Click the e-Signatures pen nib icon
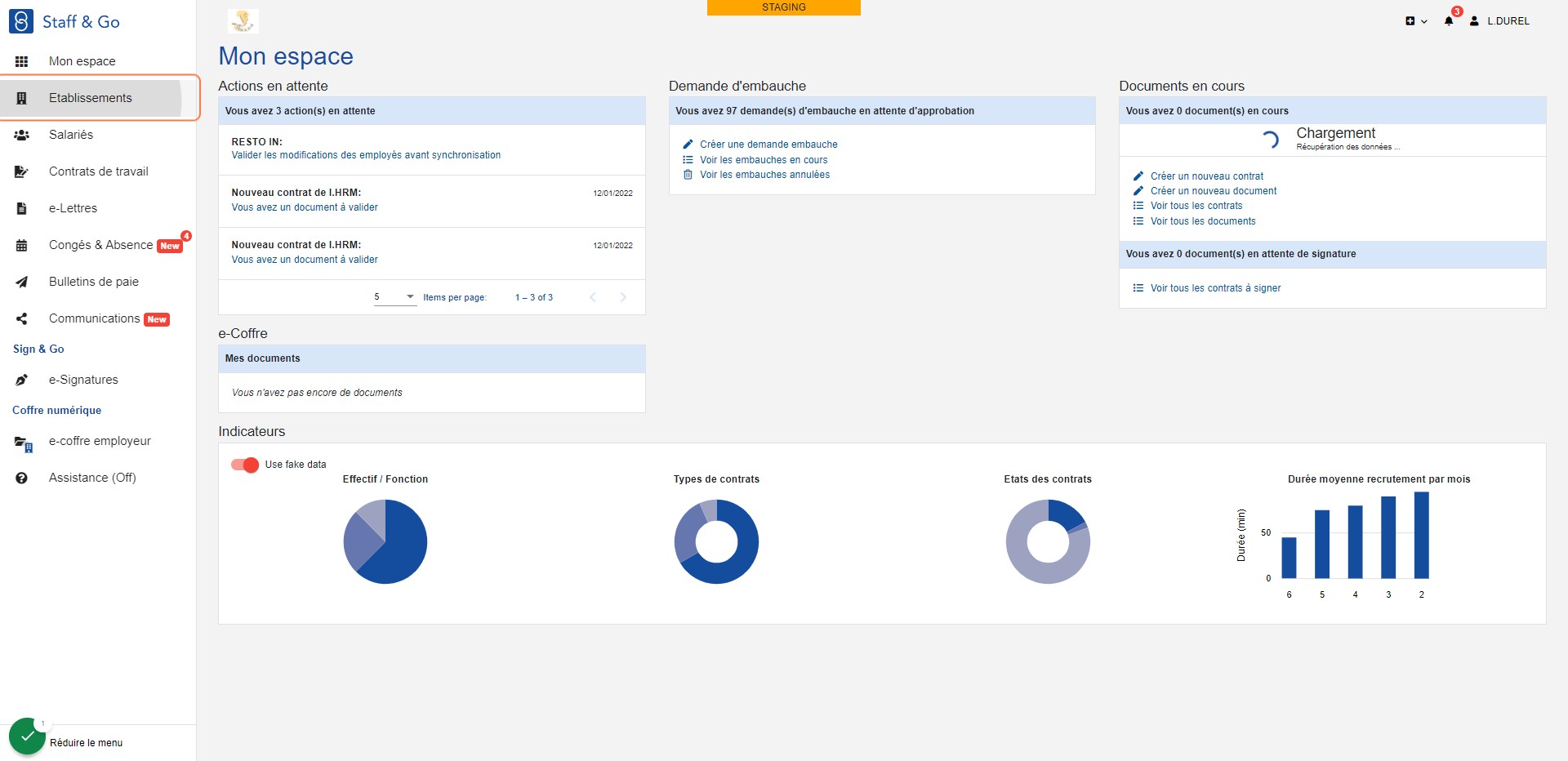Screen dimensions: 1568x761 tap(22, 380)
